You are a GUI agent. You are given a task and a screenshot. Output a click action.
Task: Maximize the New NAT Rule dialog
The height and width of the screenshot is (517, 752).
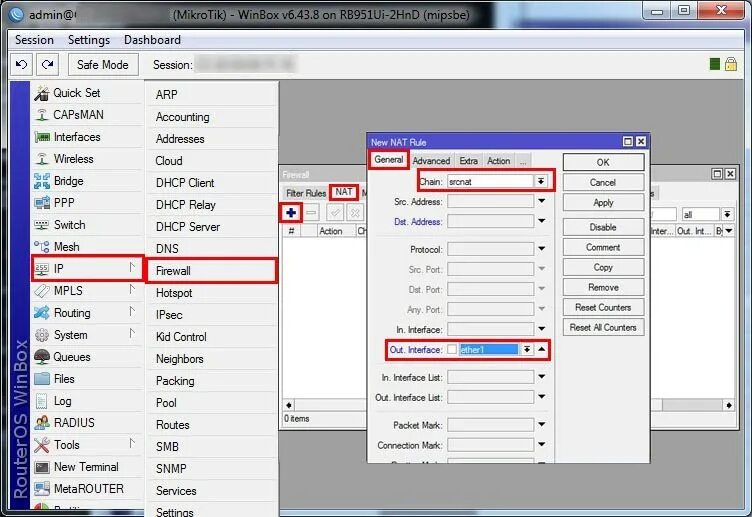[628, 141]
